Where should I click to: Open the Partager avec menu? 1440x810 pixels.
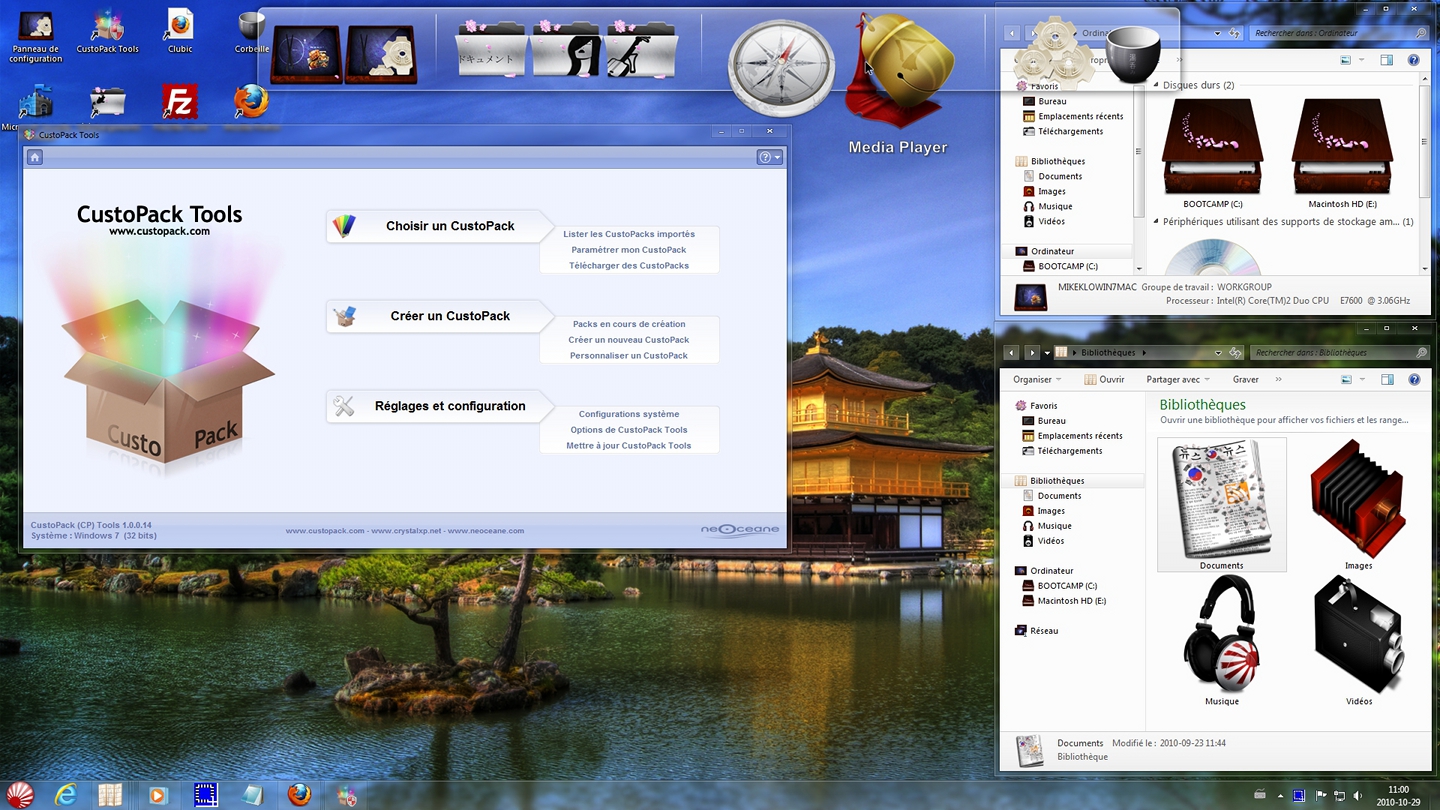click(x=1178, y=380)
